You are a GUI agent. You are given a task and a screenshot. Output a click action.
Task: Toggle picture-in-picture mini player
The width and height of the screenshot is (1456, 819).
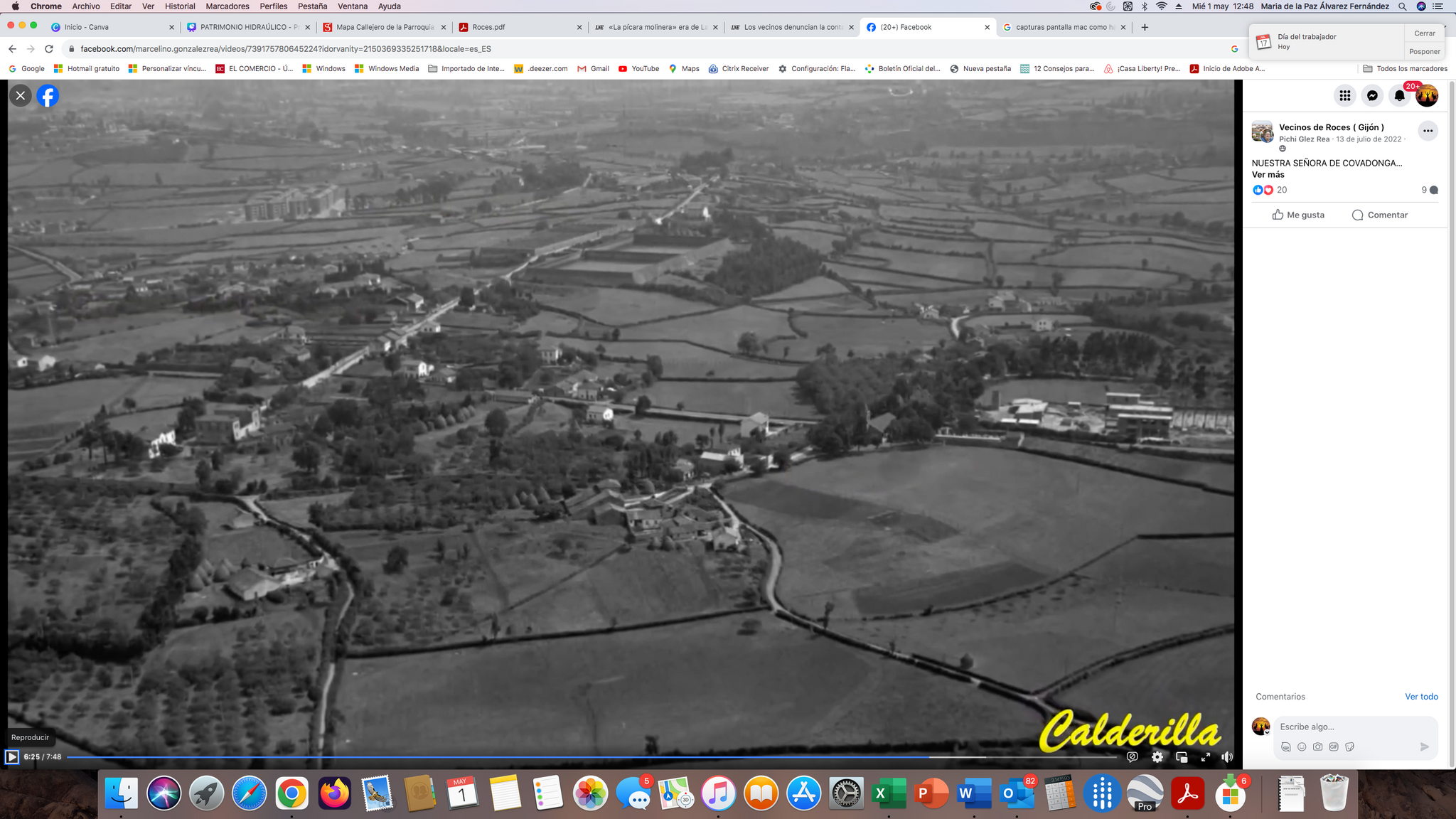1182,757
